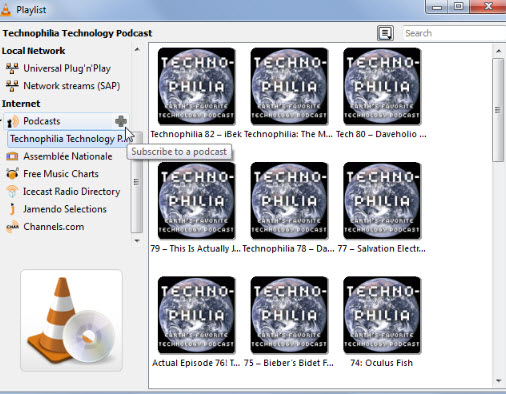Viewport: 506px width, 394px height.
Task: Open Icecast Radio Directory source
Action: click(72, 192)
